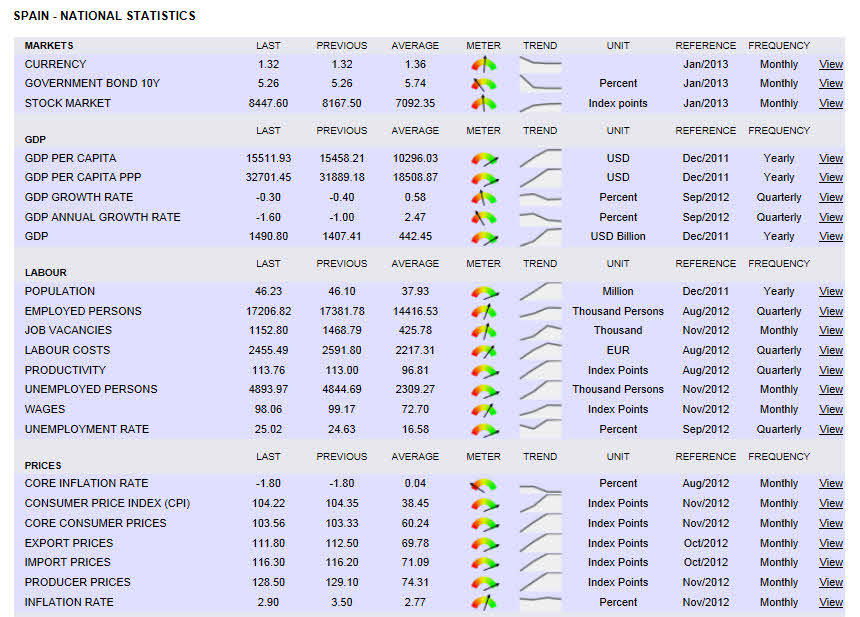
Task: Click the Core Inflation Rate meter gauge
Action: [484, 484]
